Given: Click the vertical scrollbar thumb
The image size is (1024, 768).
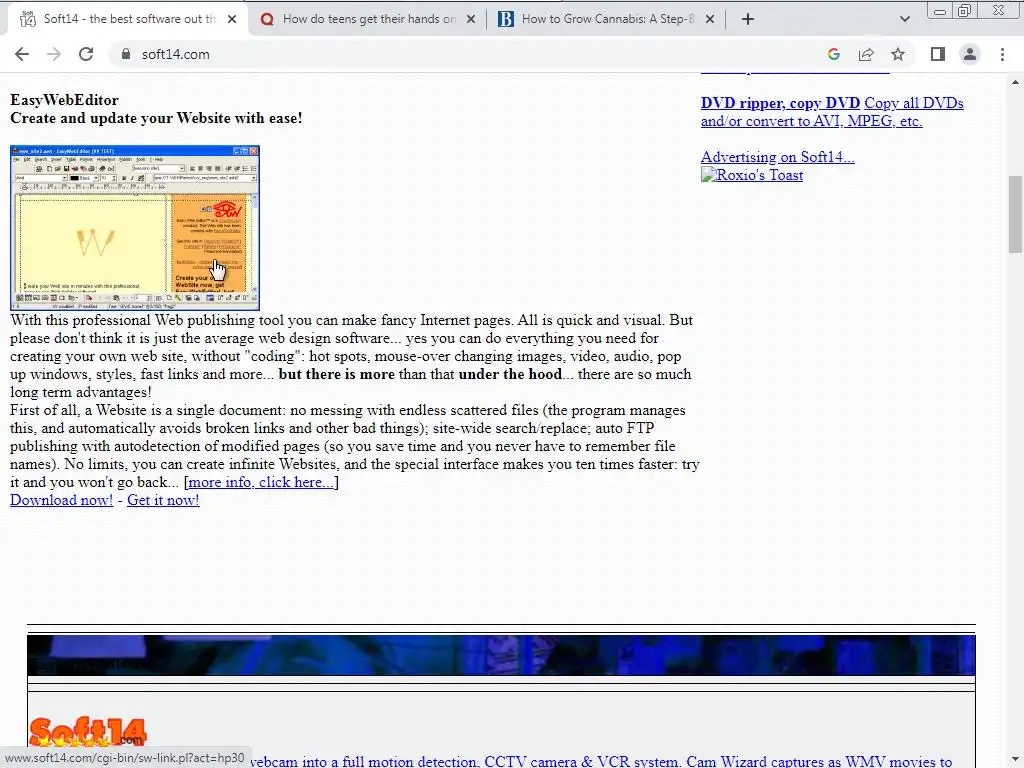Looking at the screenshot, I should 1015,214.
